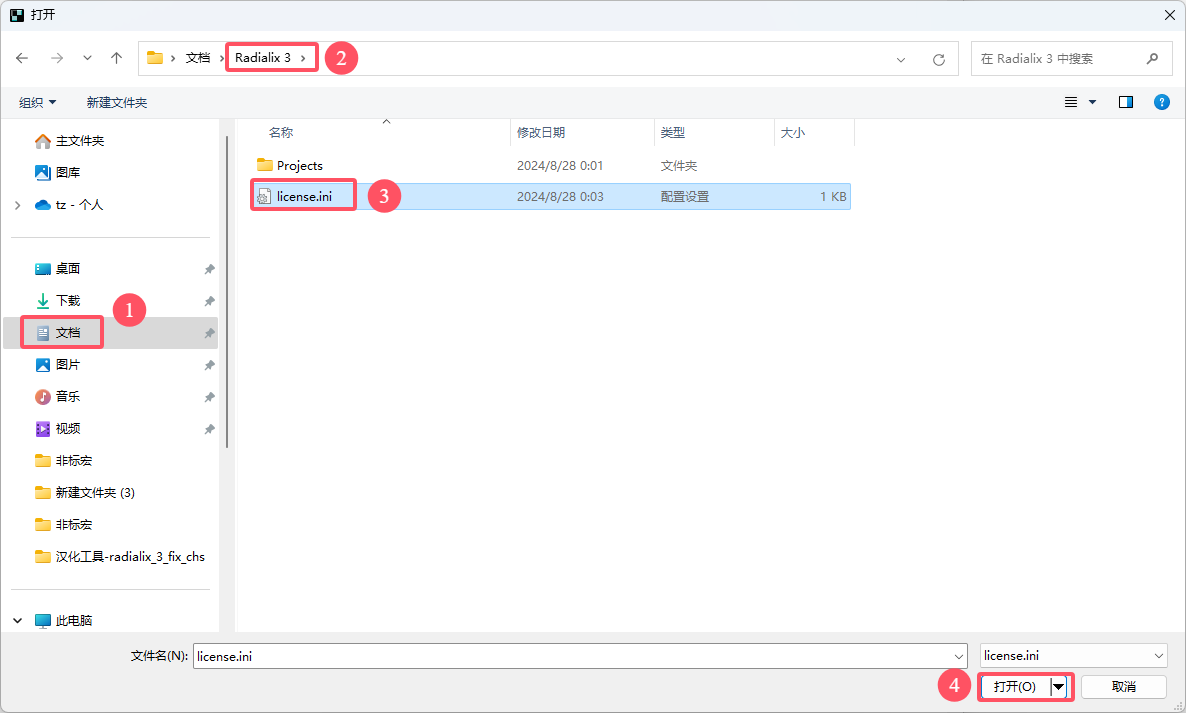This screenshot has height=713, width=1186.
Task: Sort by the 修改日期 column header
Action: (x=541, y=133)
